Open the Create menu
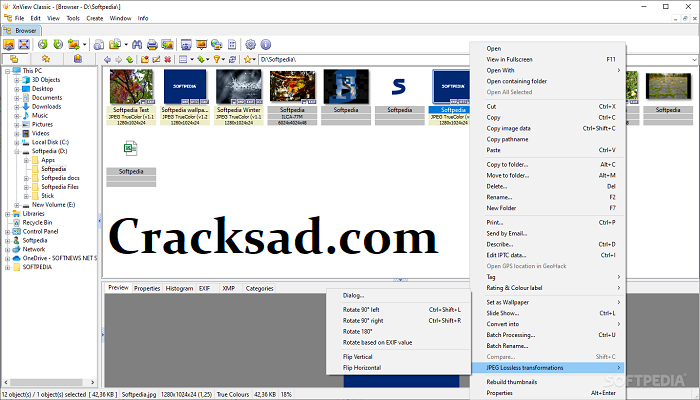700x400 pixels. click(95, 18)
